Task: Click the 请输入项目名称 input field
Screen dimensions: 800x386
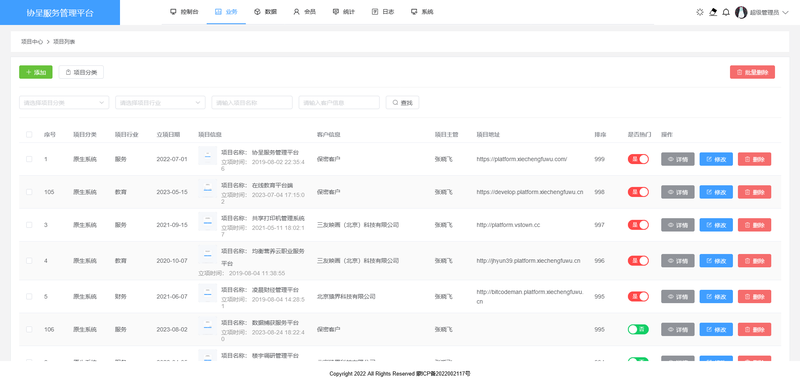Action: pos(252,102)
